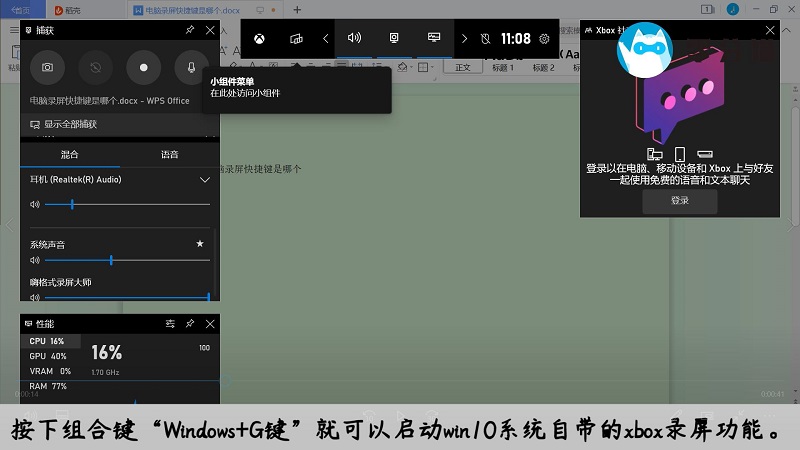Select the 电脑录屏快捷键是哪个.docx document tab
Image resolution: width=800 pixels, height=450 pixels.
[192, 10]
